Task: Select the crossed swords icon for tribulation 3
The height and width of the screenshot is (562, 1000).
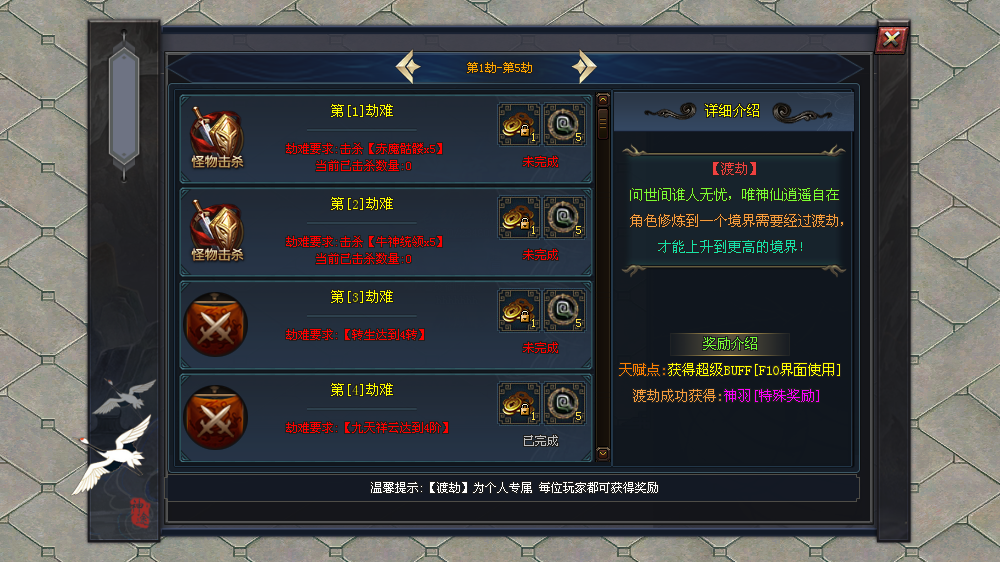Action: click(x=216, y=325)
